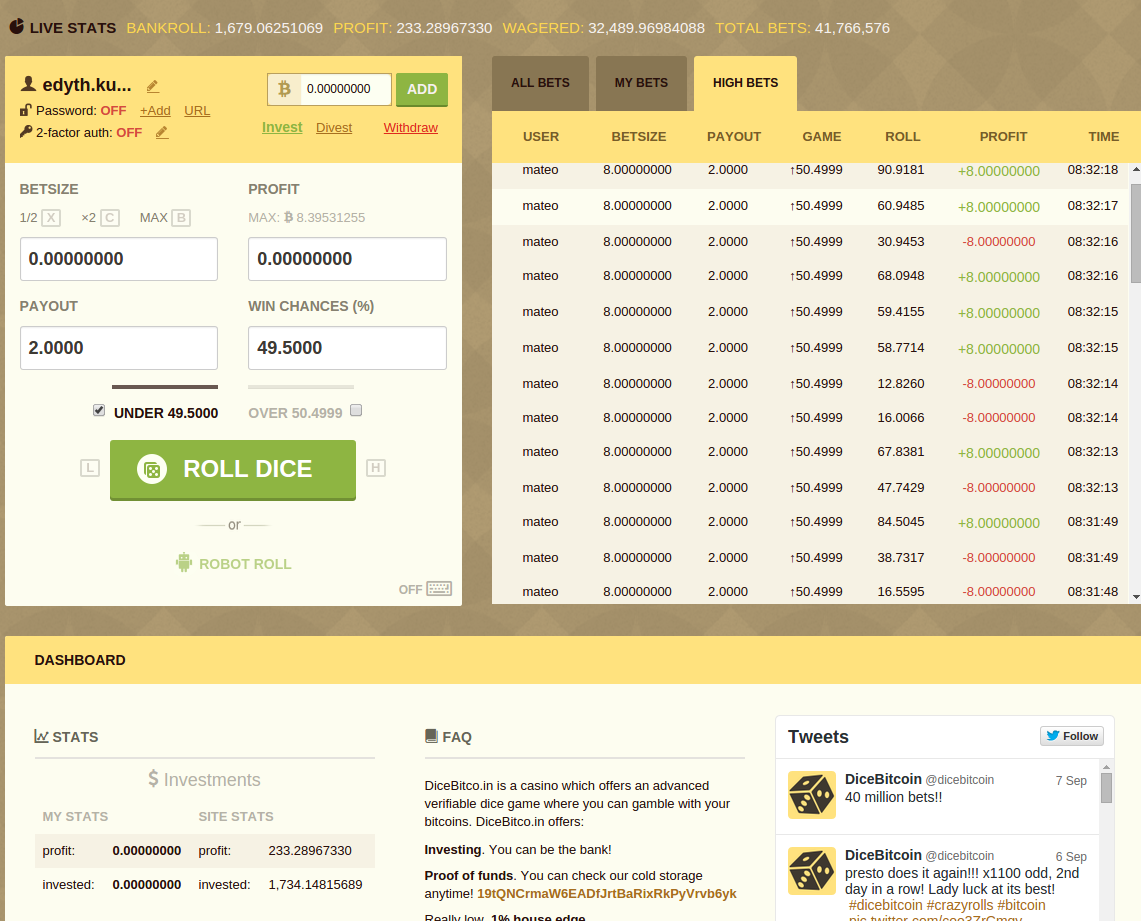Click the Tweets scrollbar up arrow

[1106, 767]
